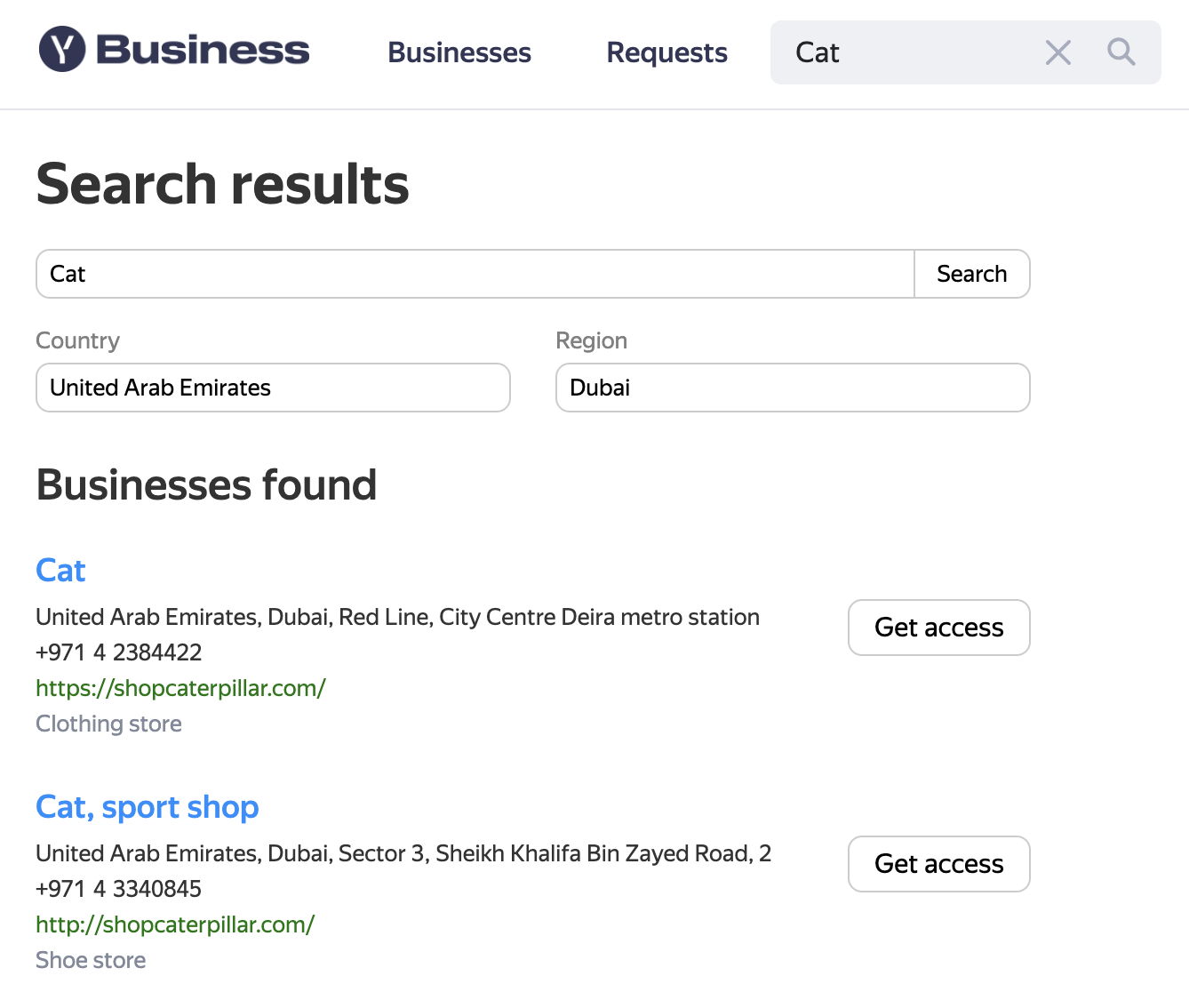Open the Cat business result title
The image size is (1189, 1008).
coord(60,571)
